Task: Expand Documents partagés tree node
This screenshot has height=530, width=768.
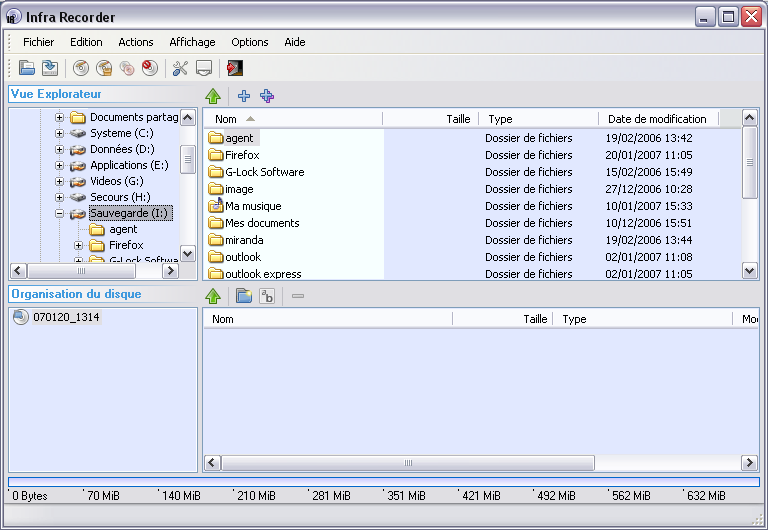Action: point(59,118)
